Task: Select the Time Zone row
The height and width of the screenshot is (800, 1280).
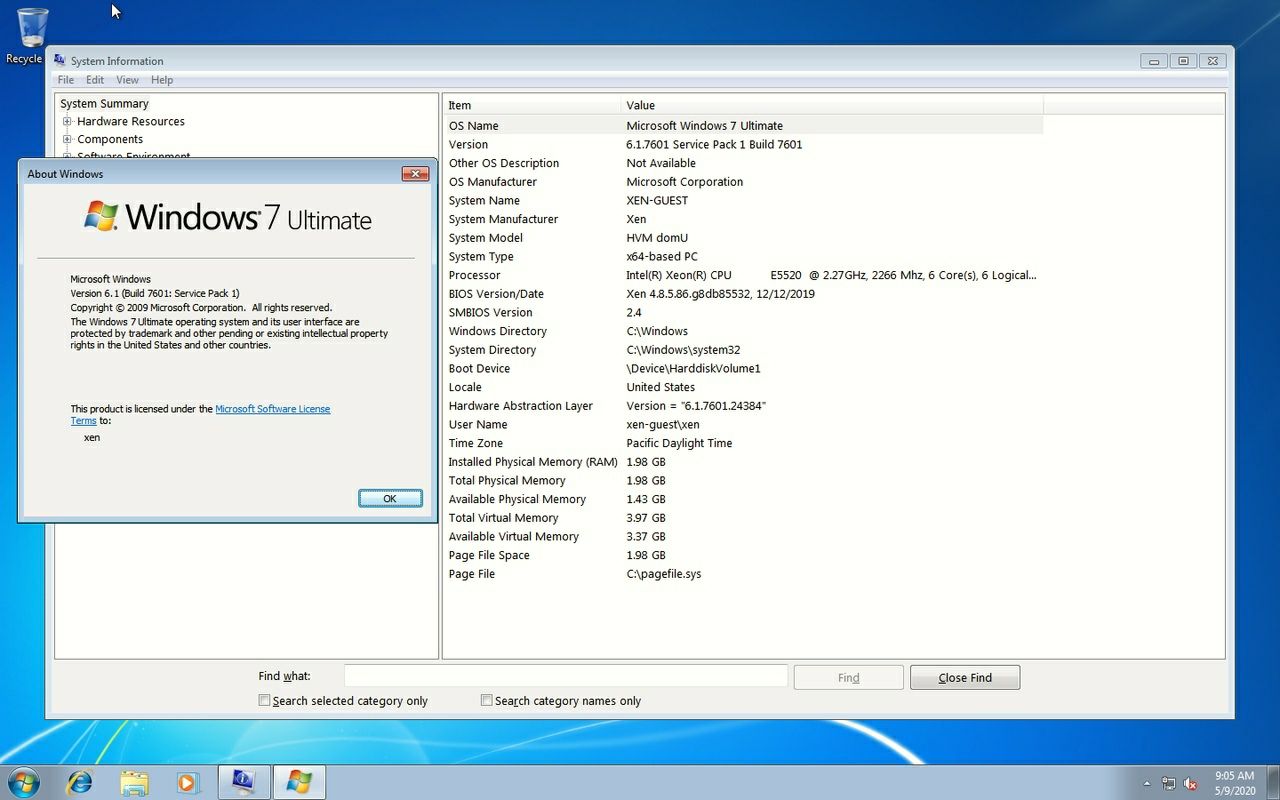Action: 743,443
